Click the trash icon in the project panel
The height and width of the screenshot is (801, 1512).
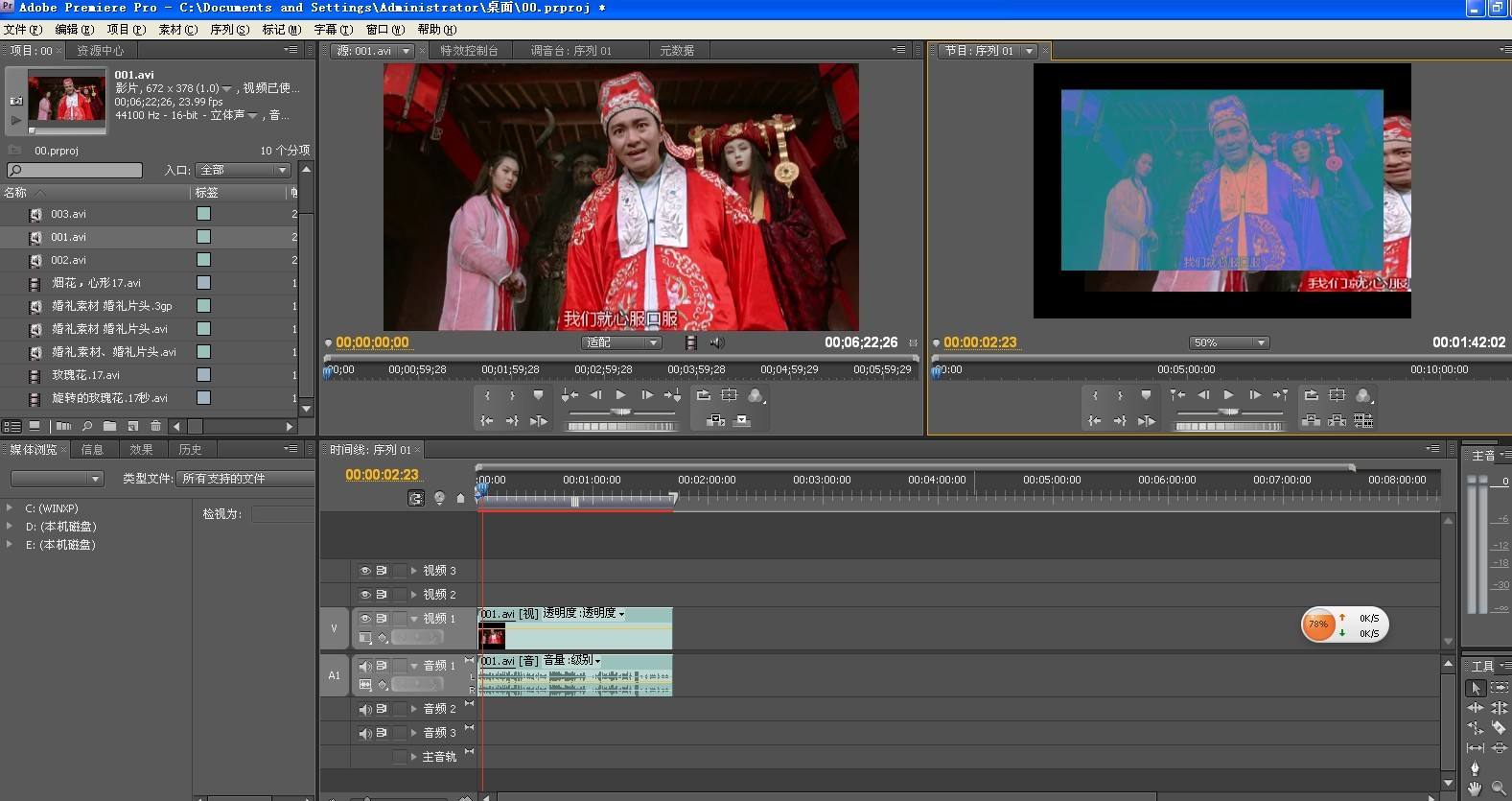155,426
